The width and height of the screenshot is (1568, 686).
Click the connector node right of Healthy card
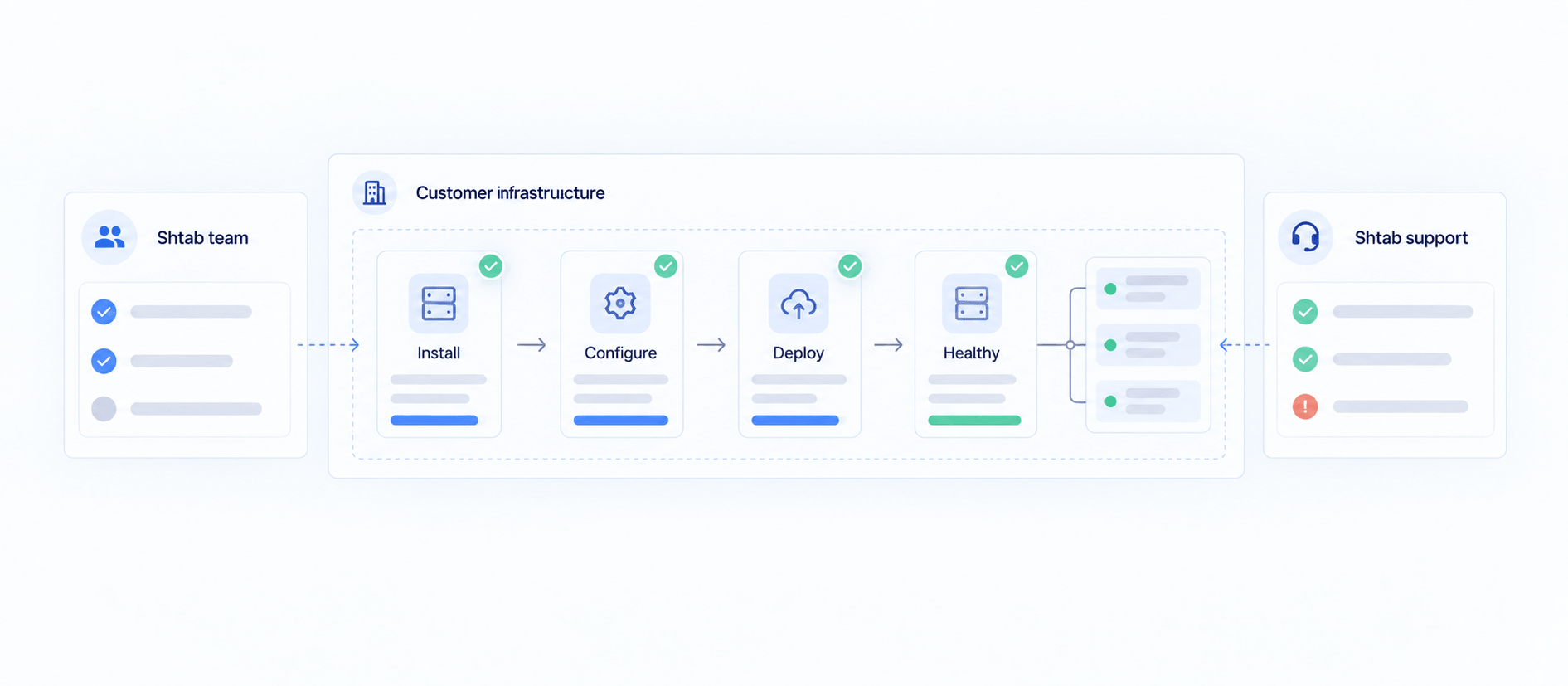click(1070, 345)
